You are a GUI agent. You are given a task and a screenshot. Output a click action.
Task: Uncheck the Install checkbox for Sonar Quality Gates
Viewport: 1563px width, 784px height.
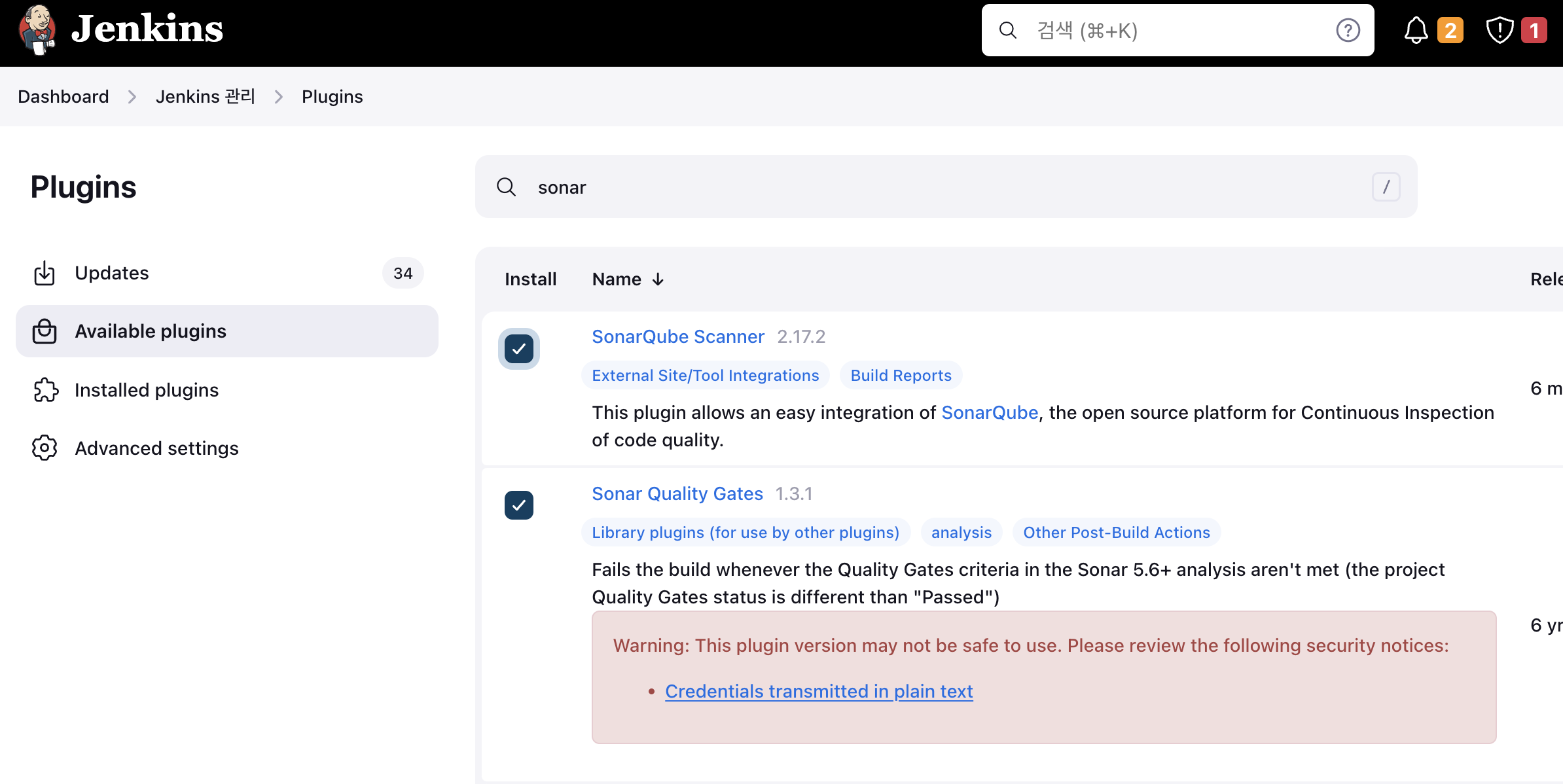(518, 505)
